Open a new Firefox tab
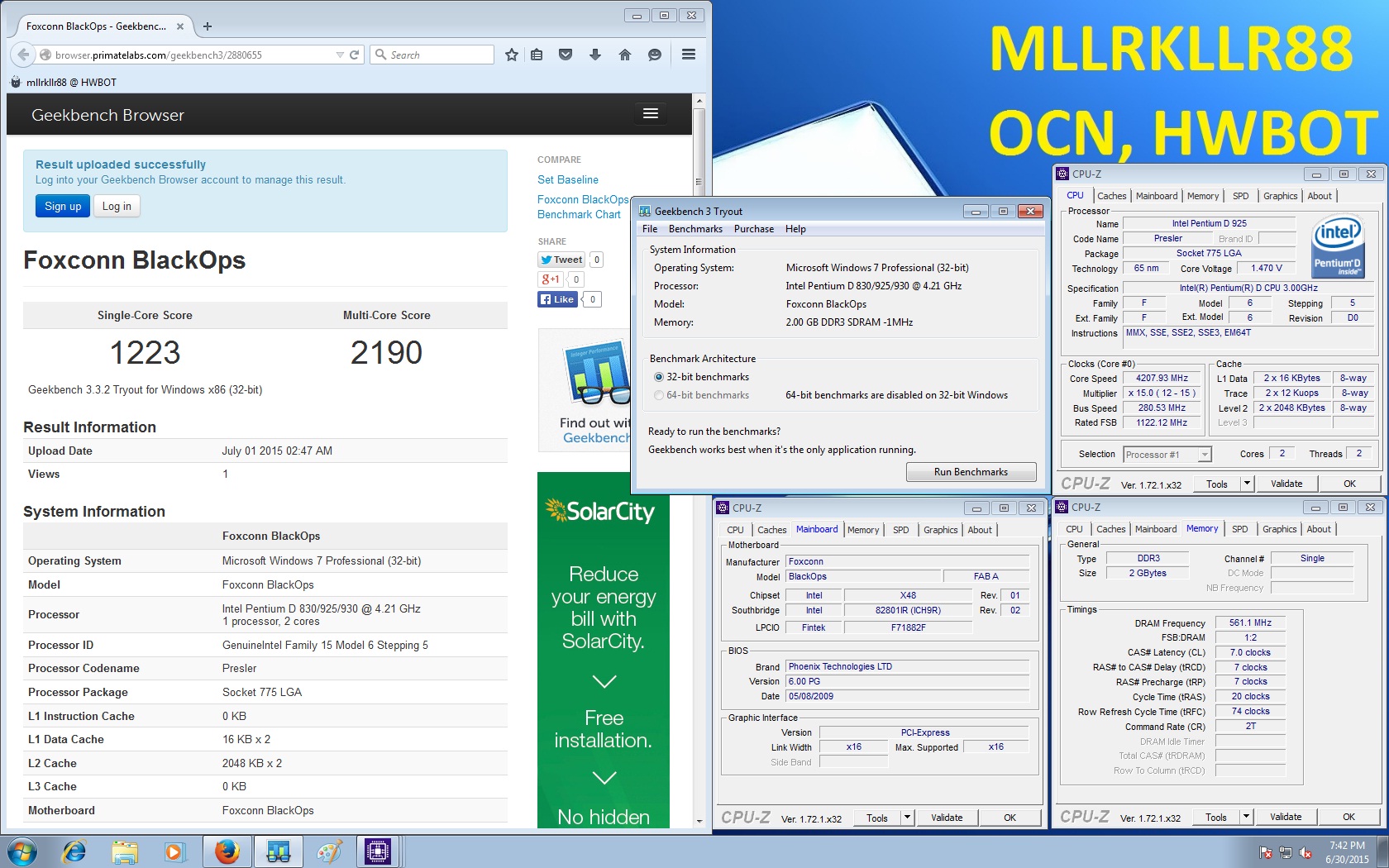 (208, 26)
